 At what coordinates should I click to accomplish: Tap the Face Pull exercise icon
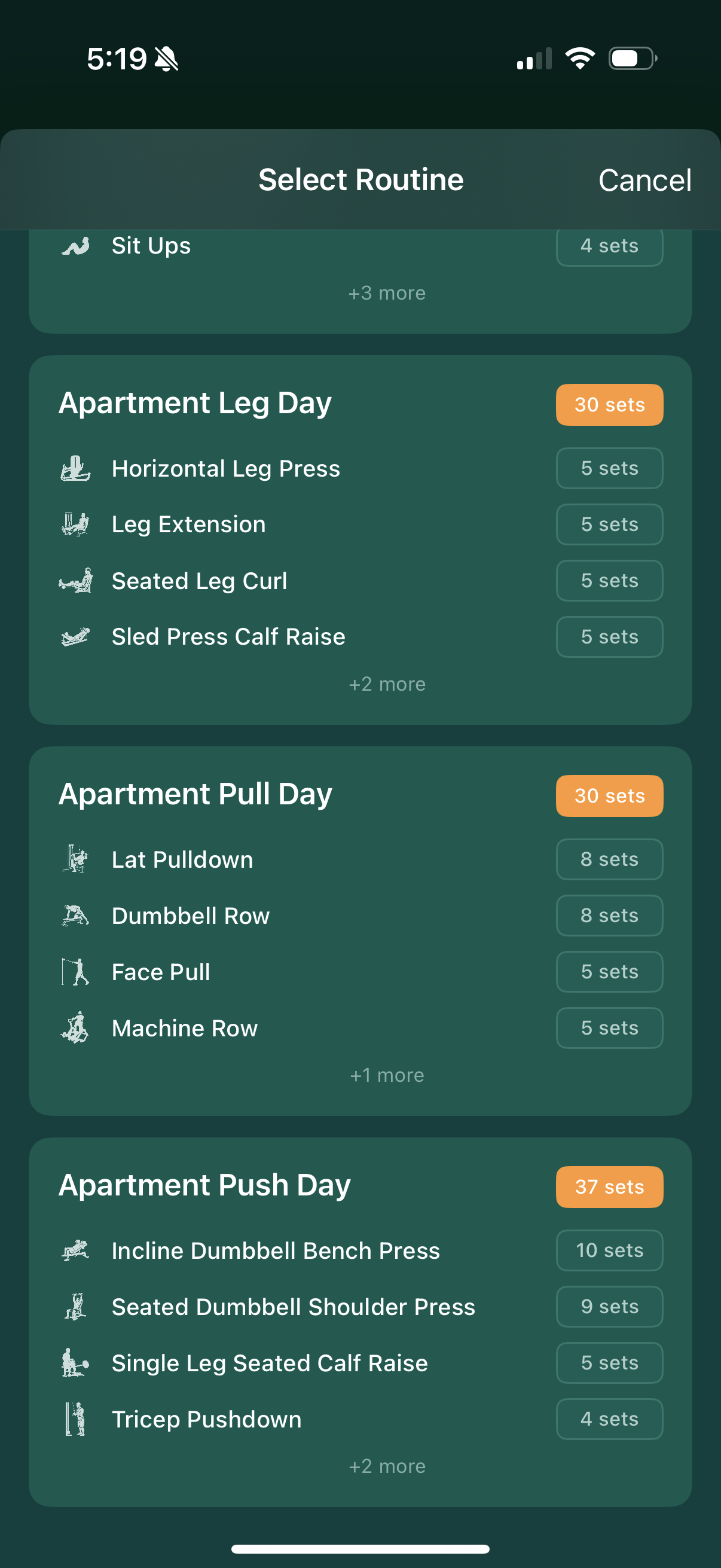coord(75,972)
